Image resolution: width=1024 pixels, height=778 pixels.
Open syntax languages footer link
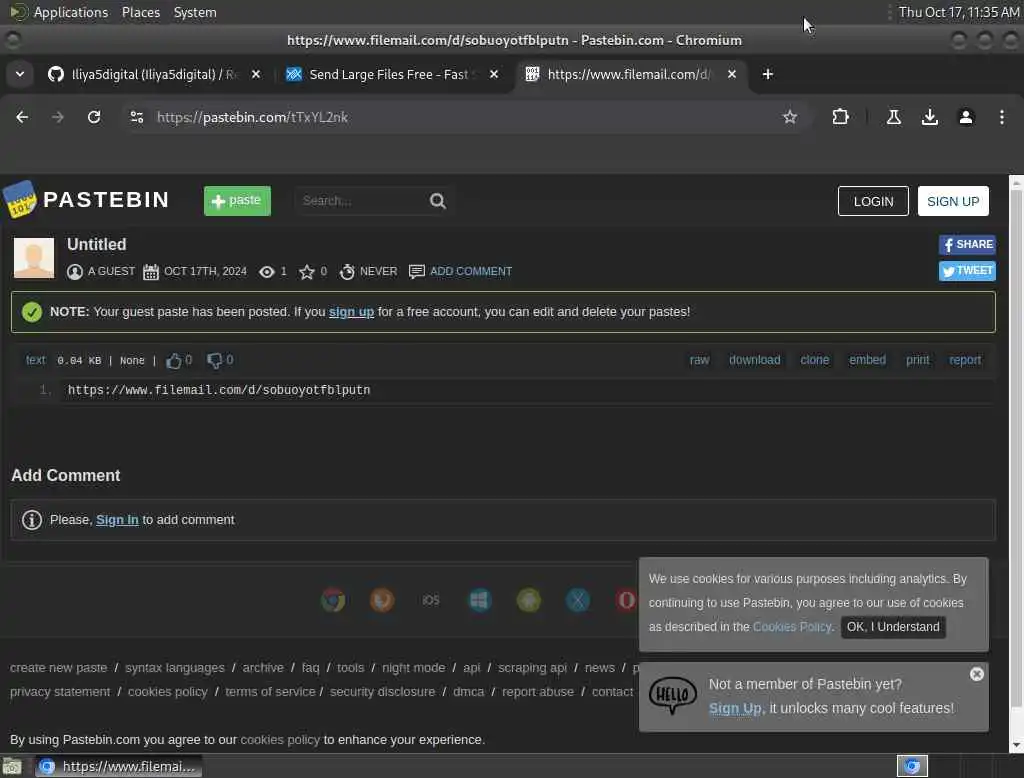pyautogui.click(x=175, y=668)
